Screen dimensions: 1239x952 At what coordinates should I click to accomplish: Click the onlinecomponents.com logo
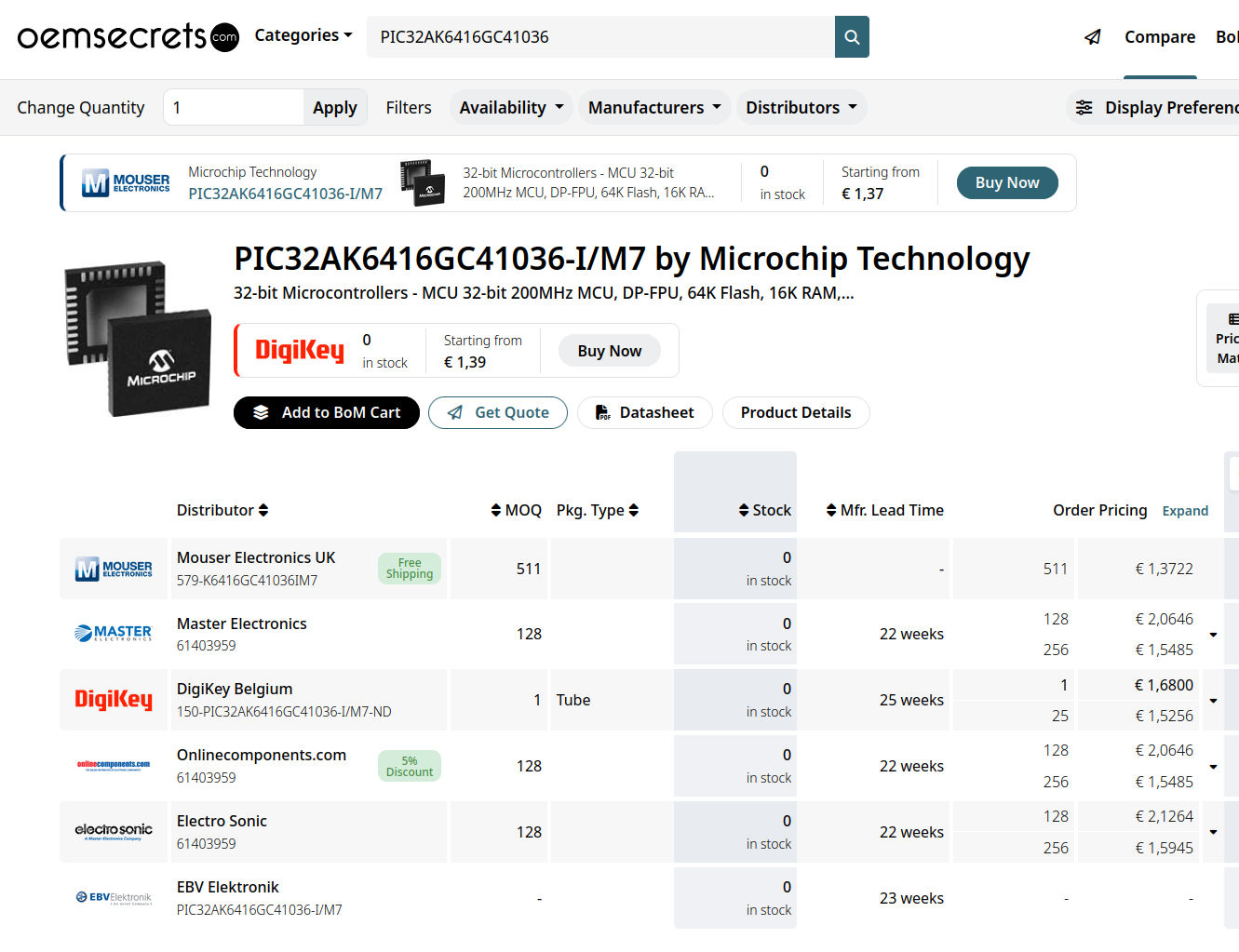coord(114,766)
